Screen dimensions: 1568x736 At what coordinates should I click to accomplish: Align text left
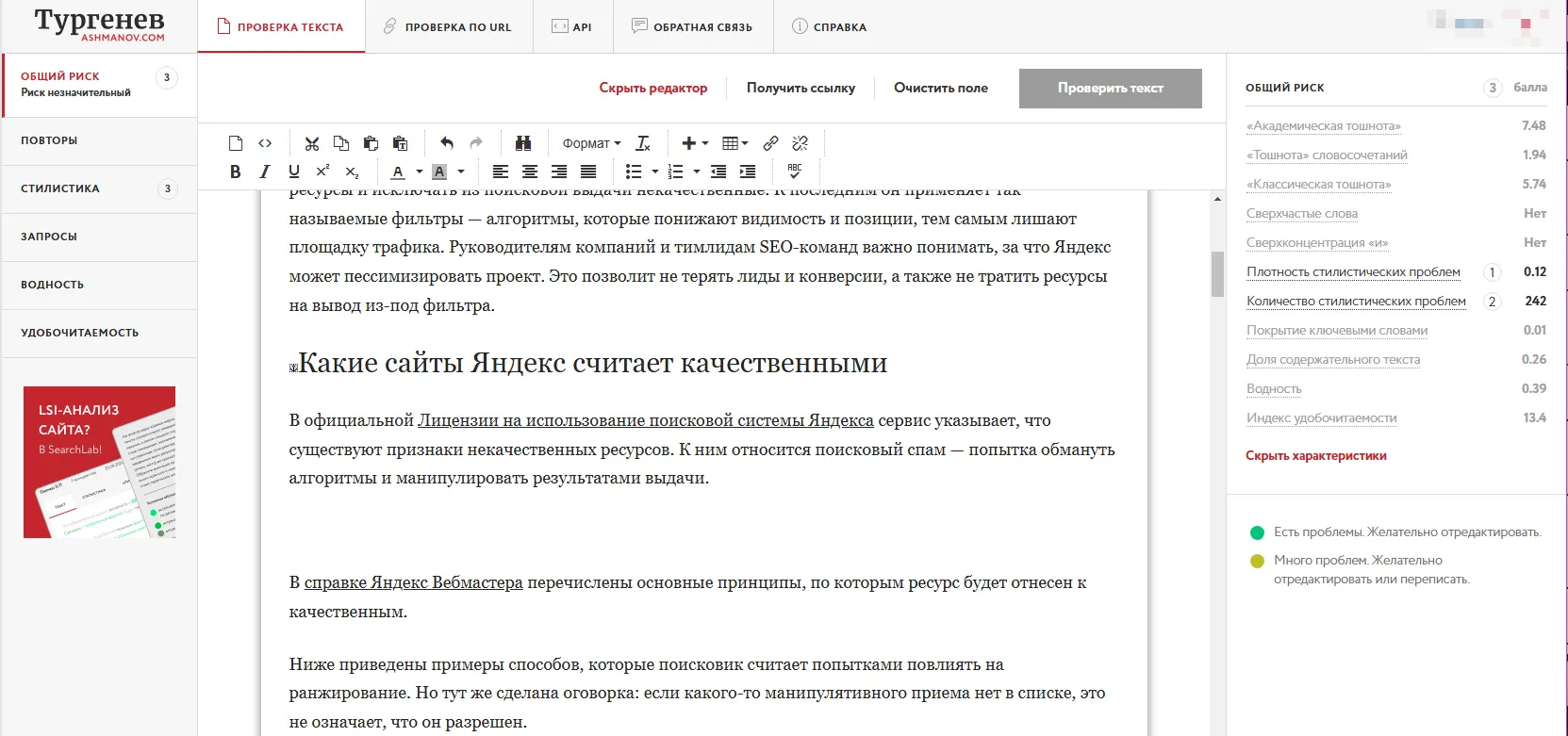pyautogui.click(x=501, y=172)
